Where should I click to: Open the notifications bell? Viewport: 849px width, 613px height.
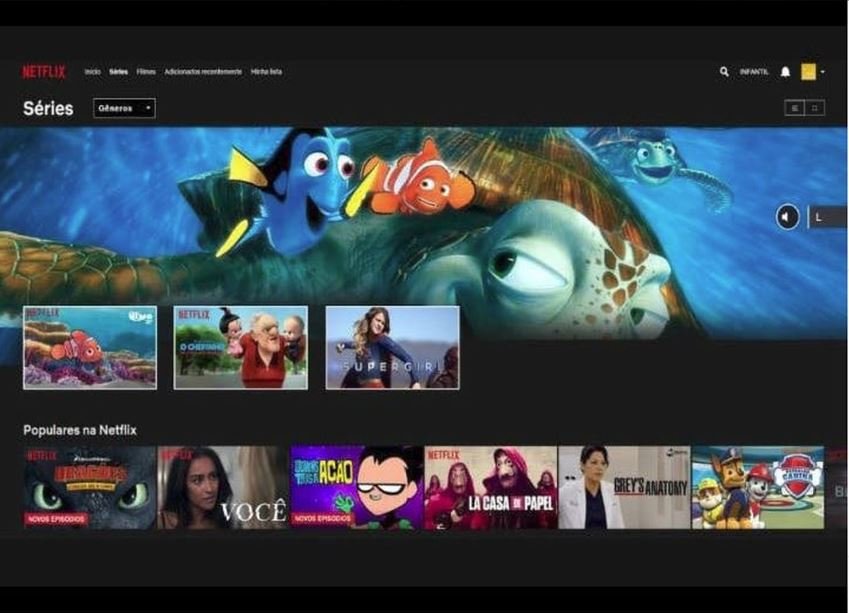click(785, 71)
